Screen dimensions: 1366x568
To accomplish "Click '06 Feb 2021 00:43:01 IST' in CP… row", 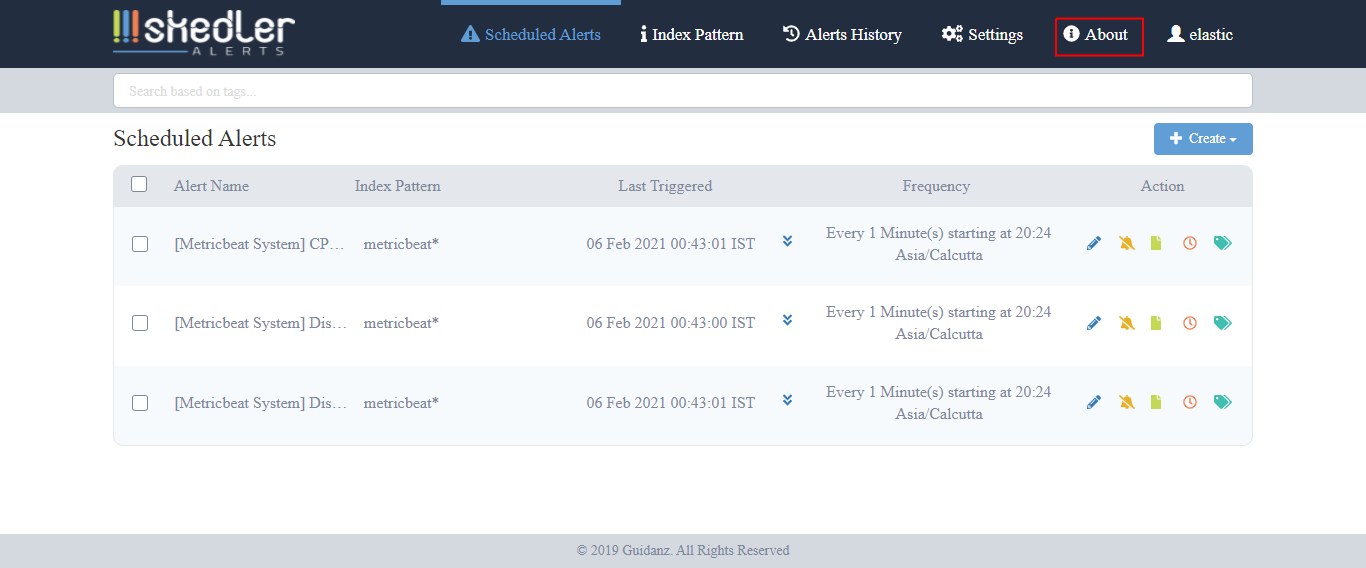I will 671,244.
